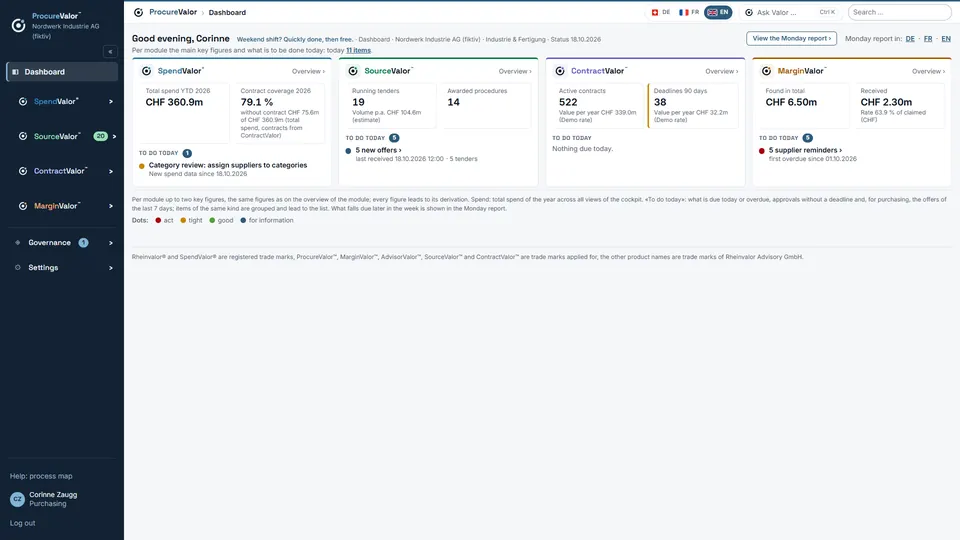Image resolution: width=960 pixels, height=540 pixels.
Task: Open Monday report in EN
Action: (946, 39)
